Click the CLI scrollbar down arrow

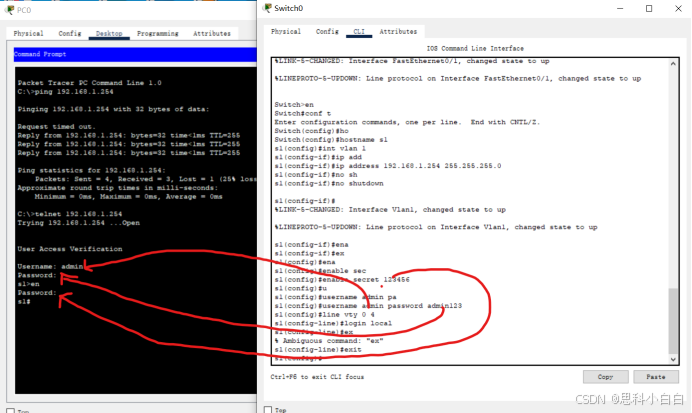click(673, 359)
